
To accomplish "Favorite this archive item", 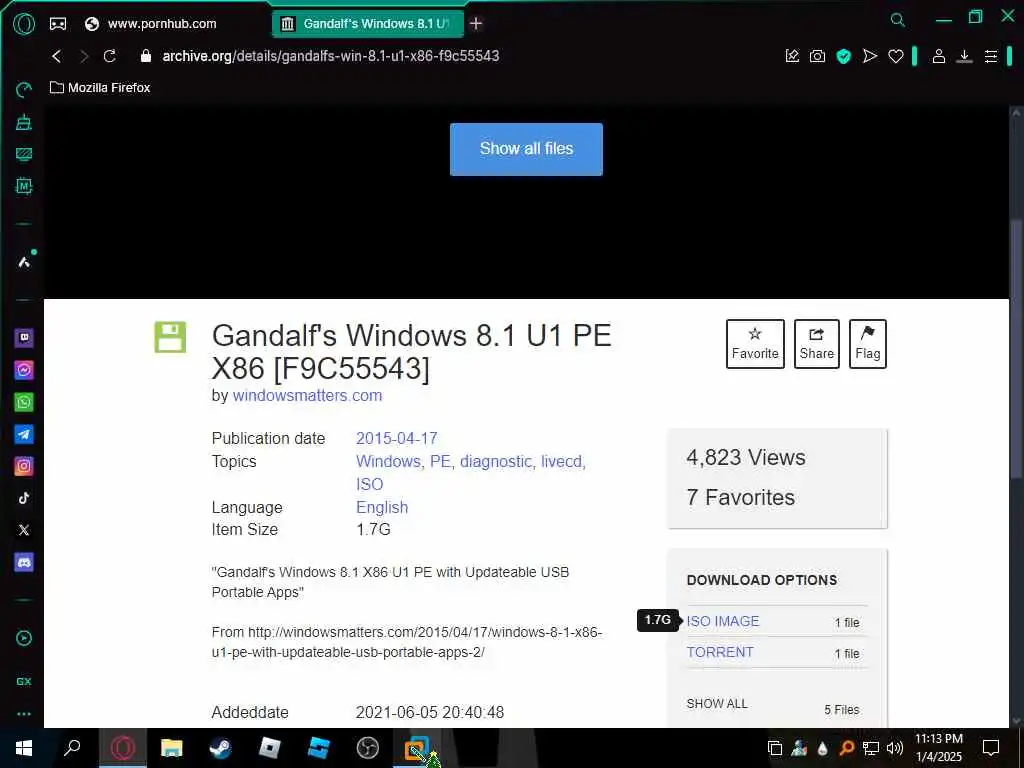I will click(755, 344).
